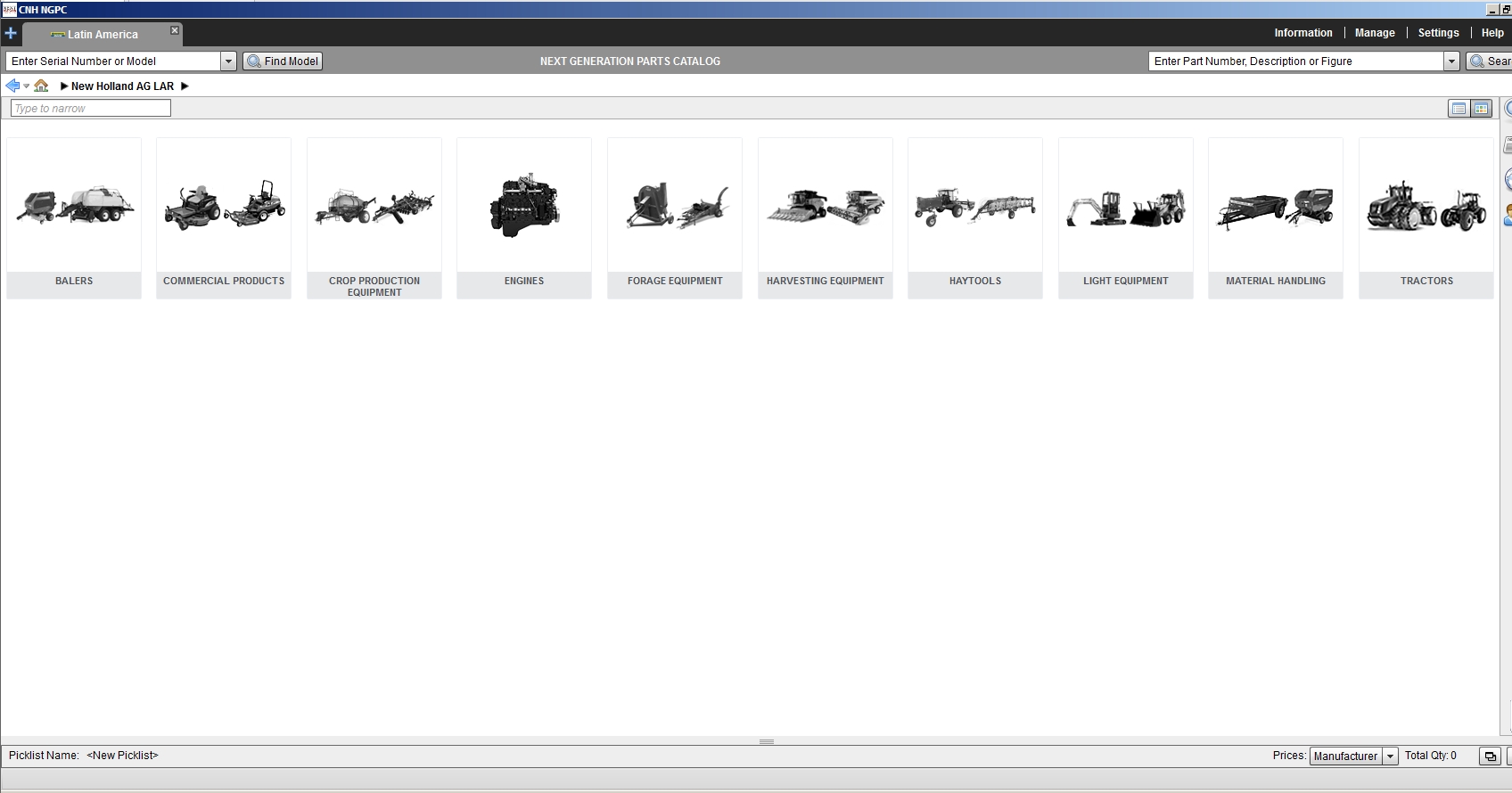This screenshot has height=793, width=1512.
Task: Open Commercial Products mower thumbnail
Action: click(x=224, y=205)
